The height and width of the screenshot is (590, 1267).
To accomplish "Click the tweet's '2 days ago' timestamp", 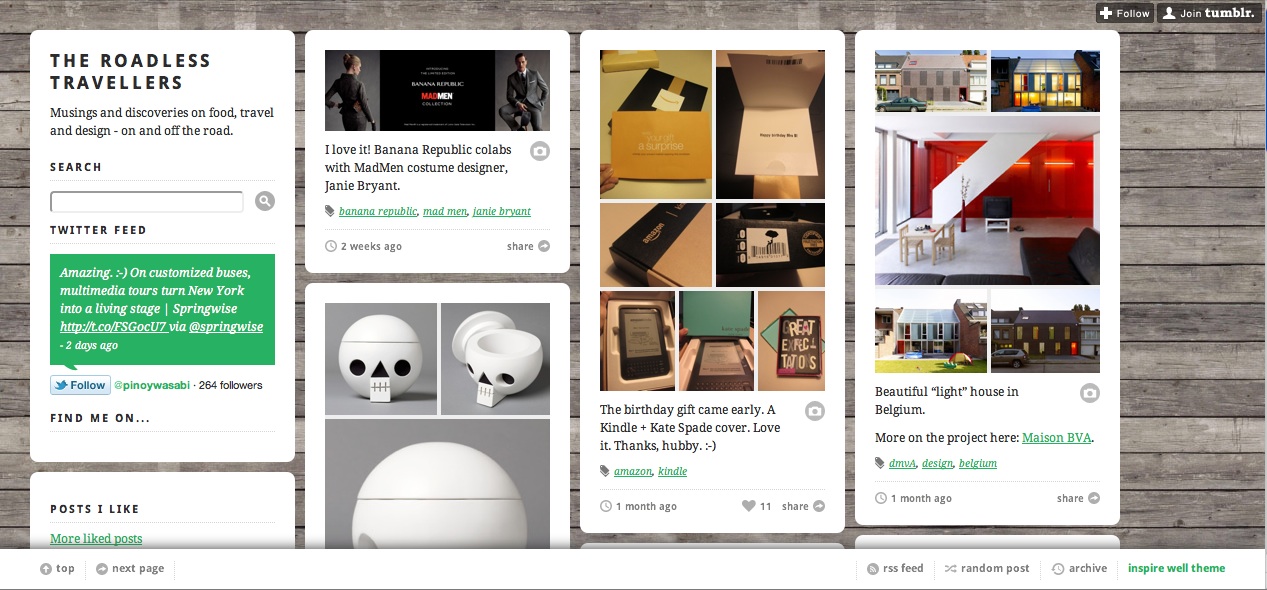I will point(89,346).
